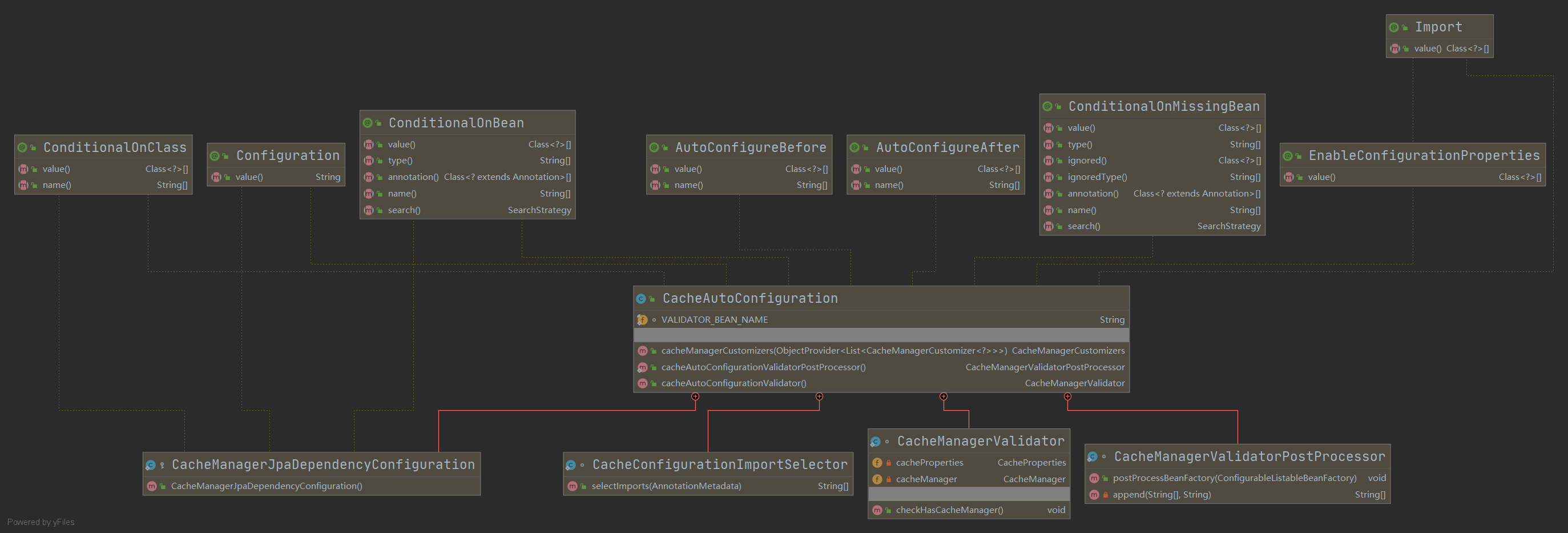
Task: Click annotation() in ConditionalOnBean
Action: coord(413,177)
